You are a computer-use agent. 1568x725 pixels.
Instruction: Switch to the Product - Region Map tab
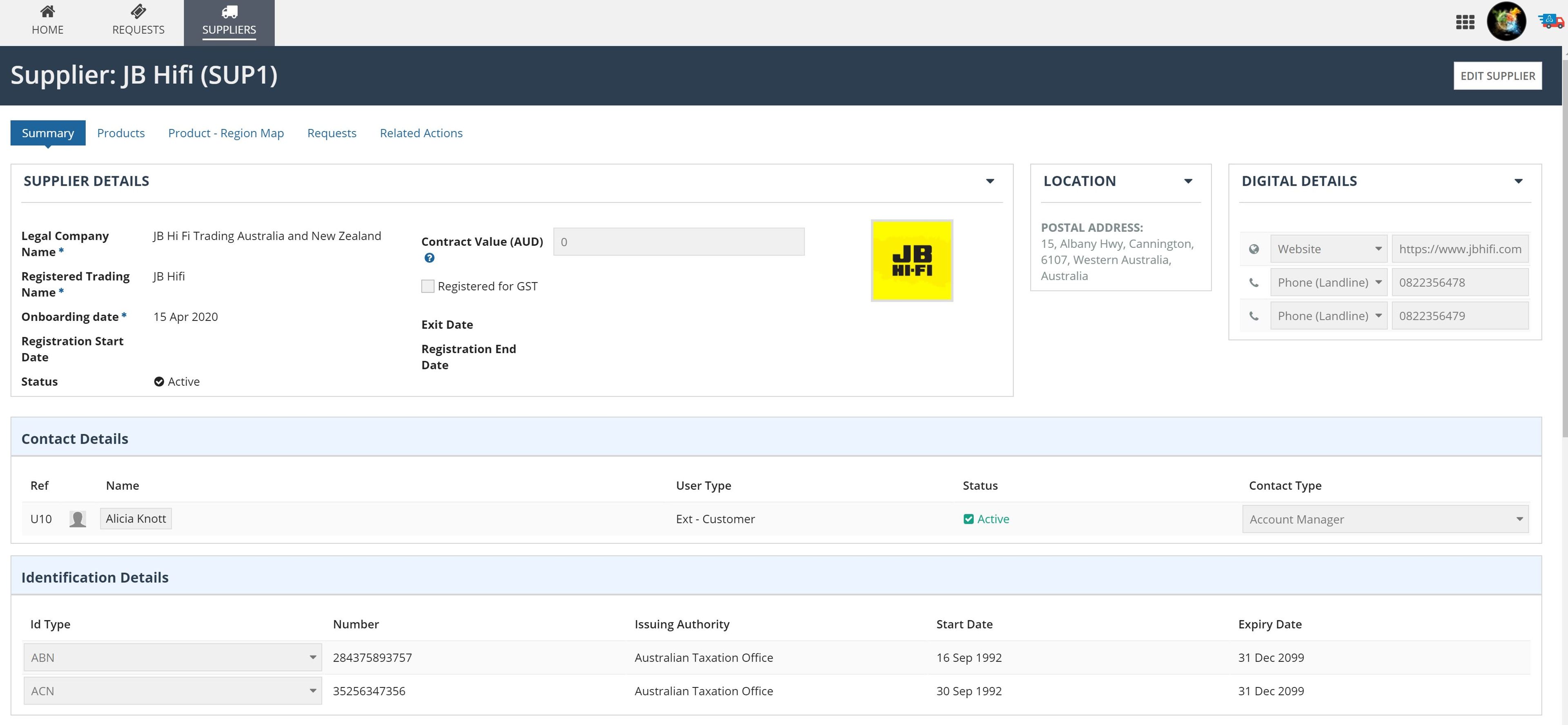[226, 133]
